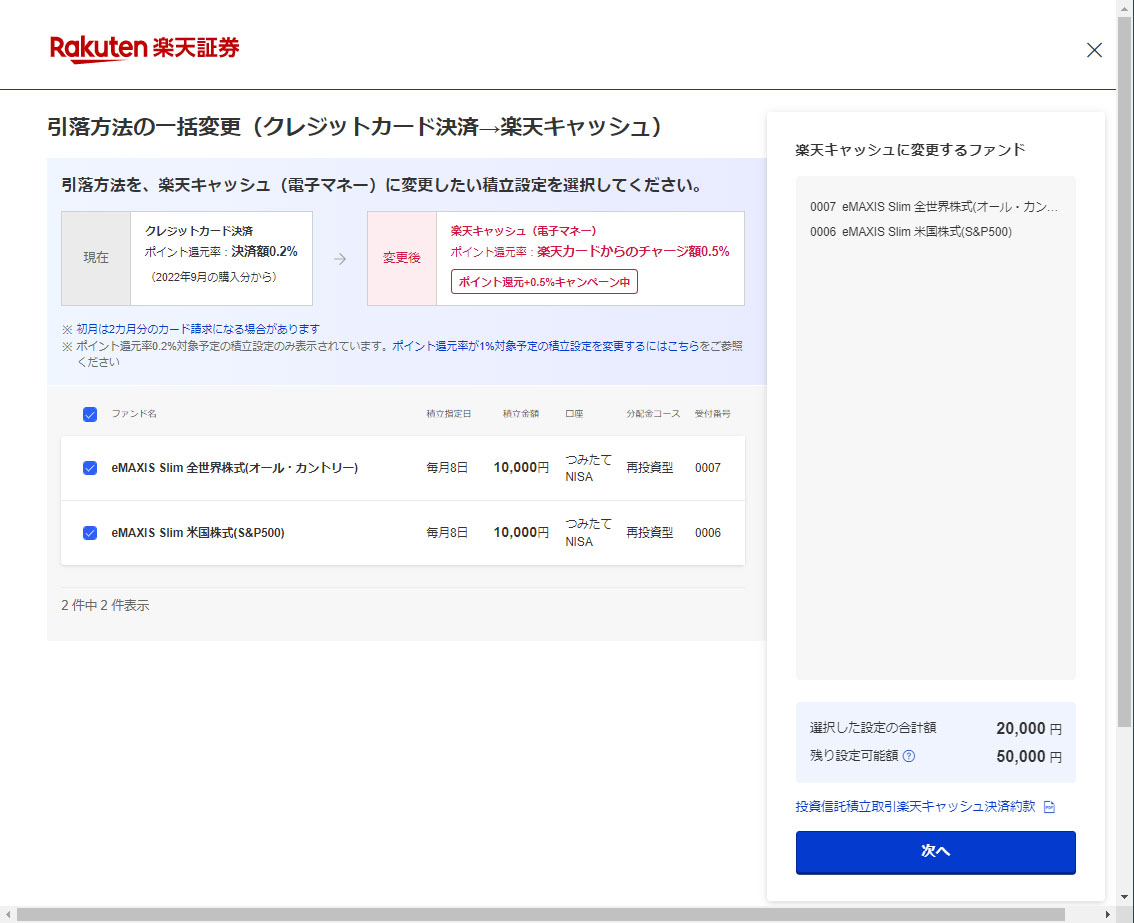Click the help icon beside 残り設定可能額
Image resolution: width=1134 pixels, height=923 pixels.
pos(909,756)
